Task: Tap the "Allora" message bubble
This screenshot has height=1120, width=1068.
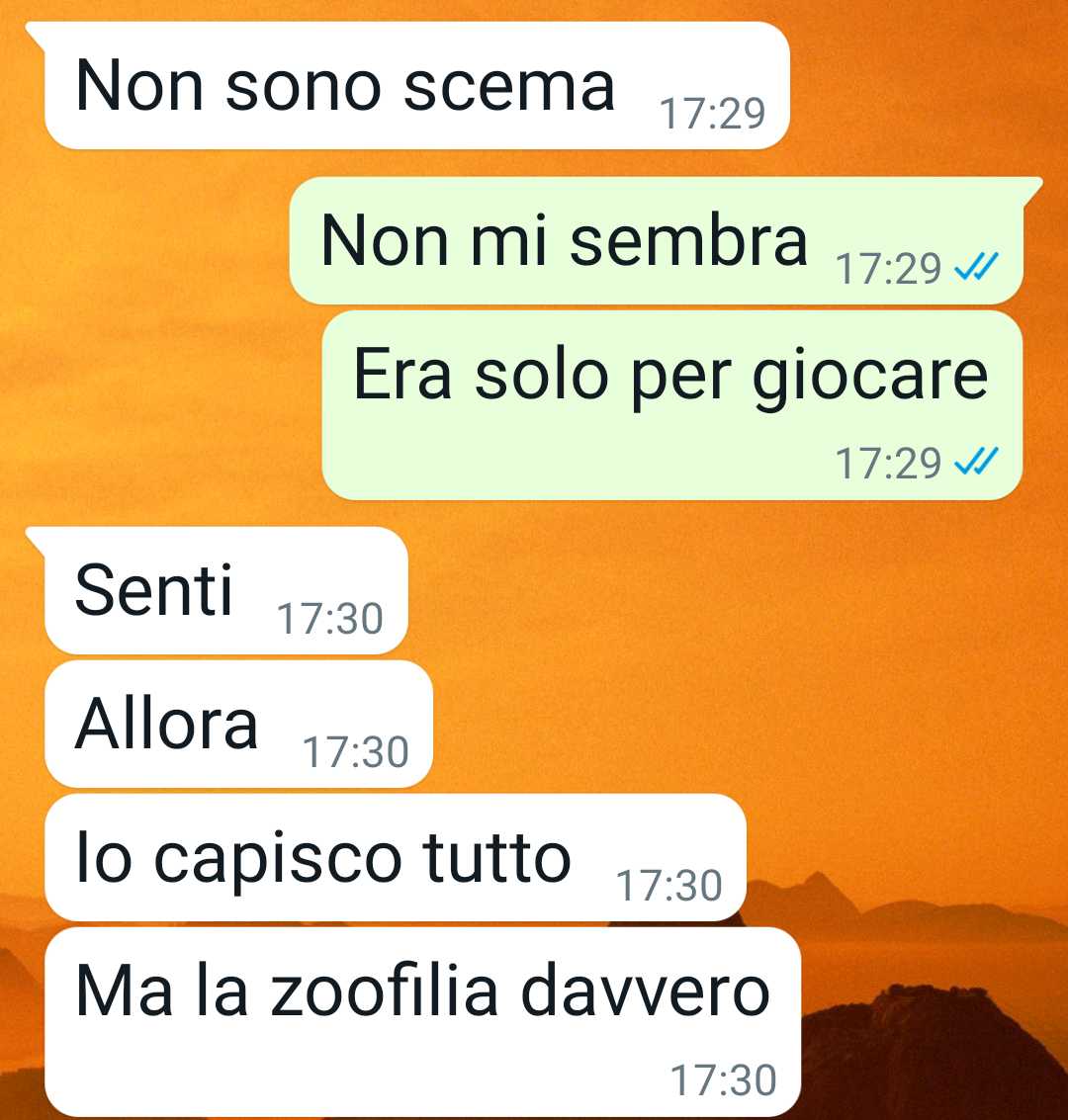Action: (238, 725)
